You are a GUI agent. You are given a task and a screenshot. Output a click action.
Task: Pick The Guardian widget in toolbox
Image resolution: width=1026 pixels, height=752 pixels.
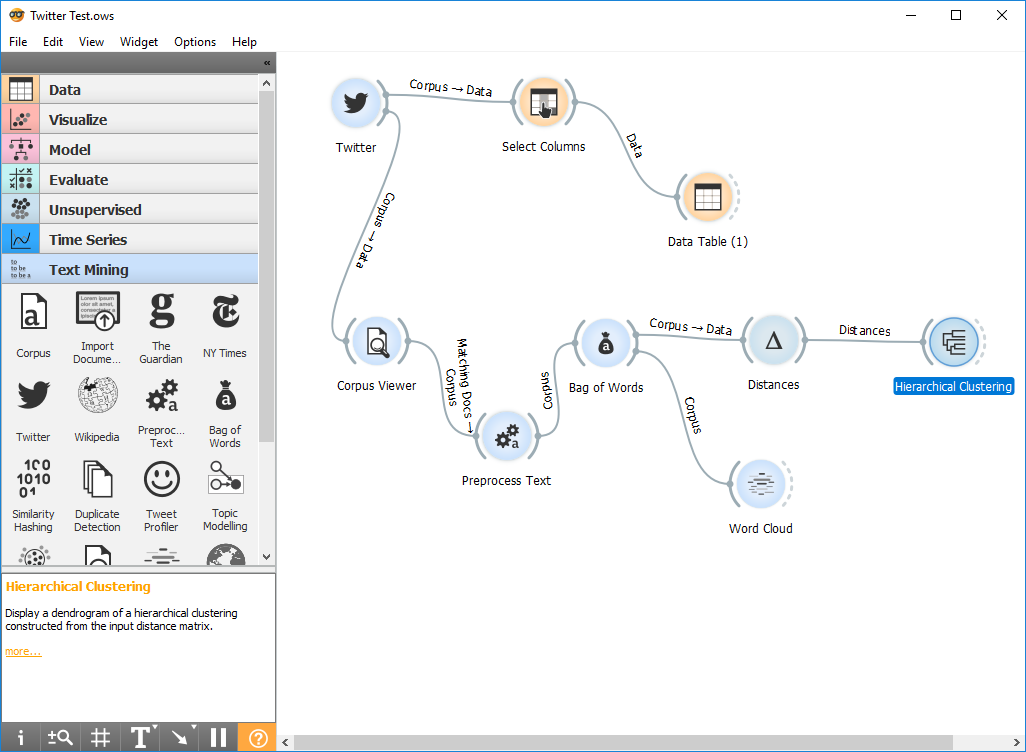point(161,327)
